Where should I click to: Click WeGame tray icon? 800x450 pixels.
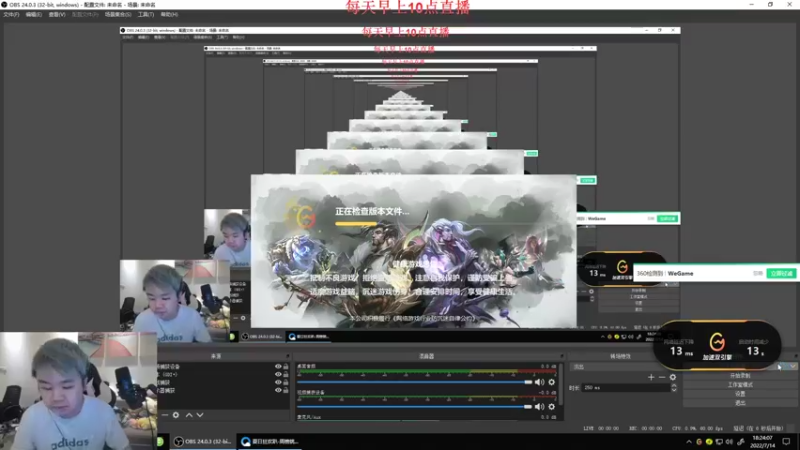click(x=699, y=442)
